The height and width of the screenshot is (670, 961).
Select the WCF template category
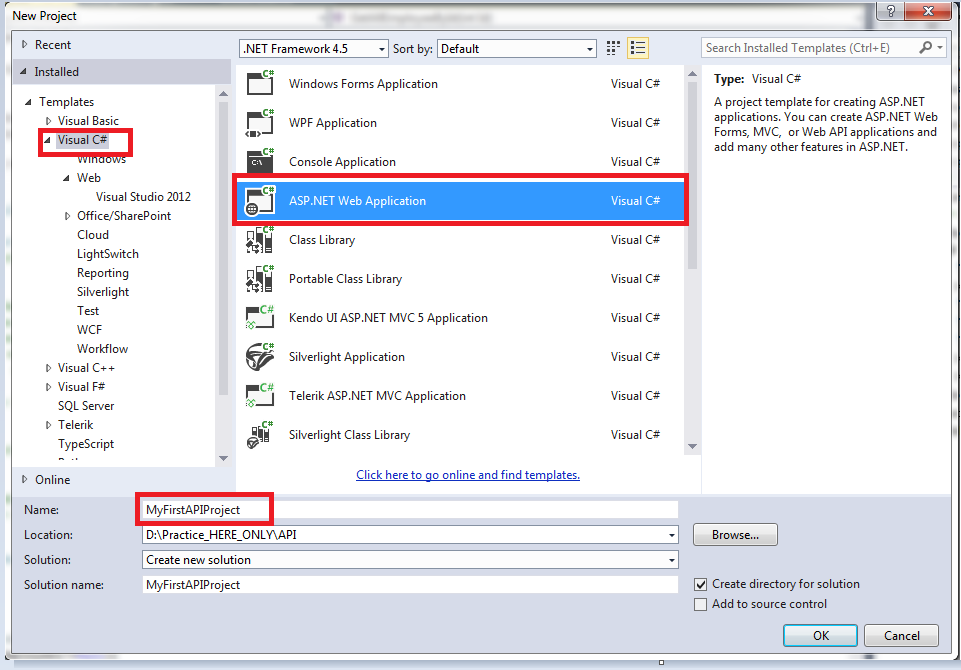tap(89, 330)
